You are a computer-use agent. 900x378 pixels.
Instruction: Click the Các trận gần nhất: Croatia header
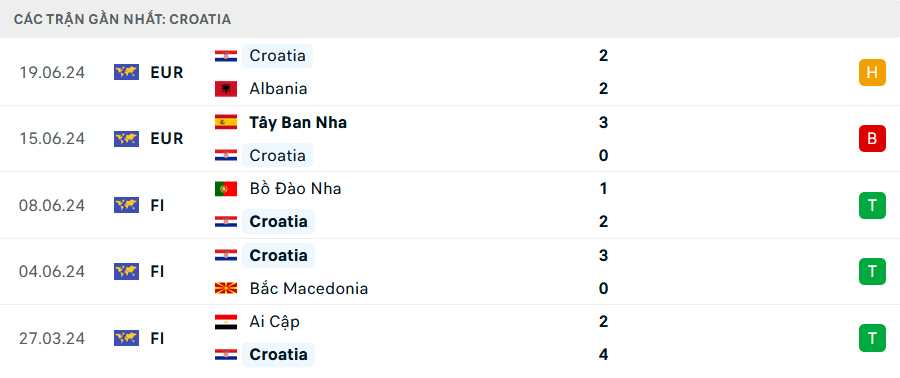click(x=123, y=20)
